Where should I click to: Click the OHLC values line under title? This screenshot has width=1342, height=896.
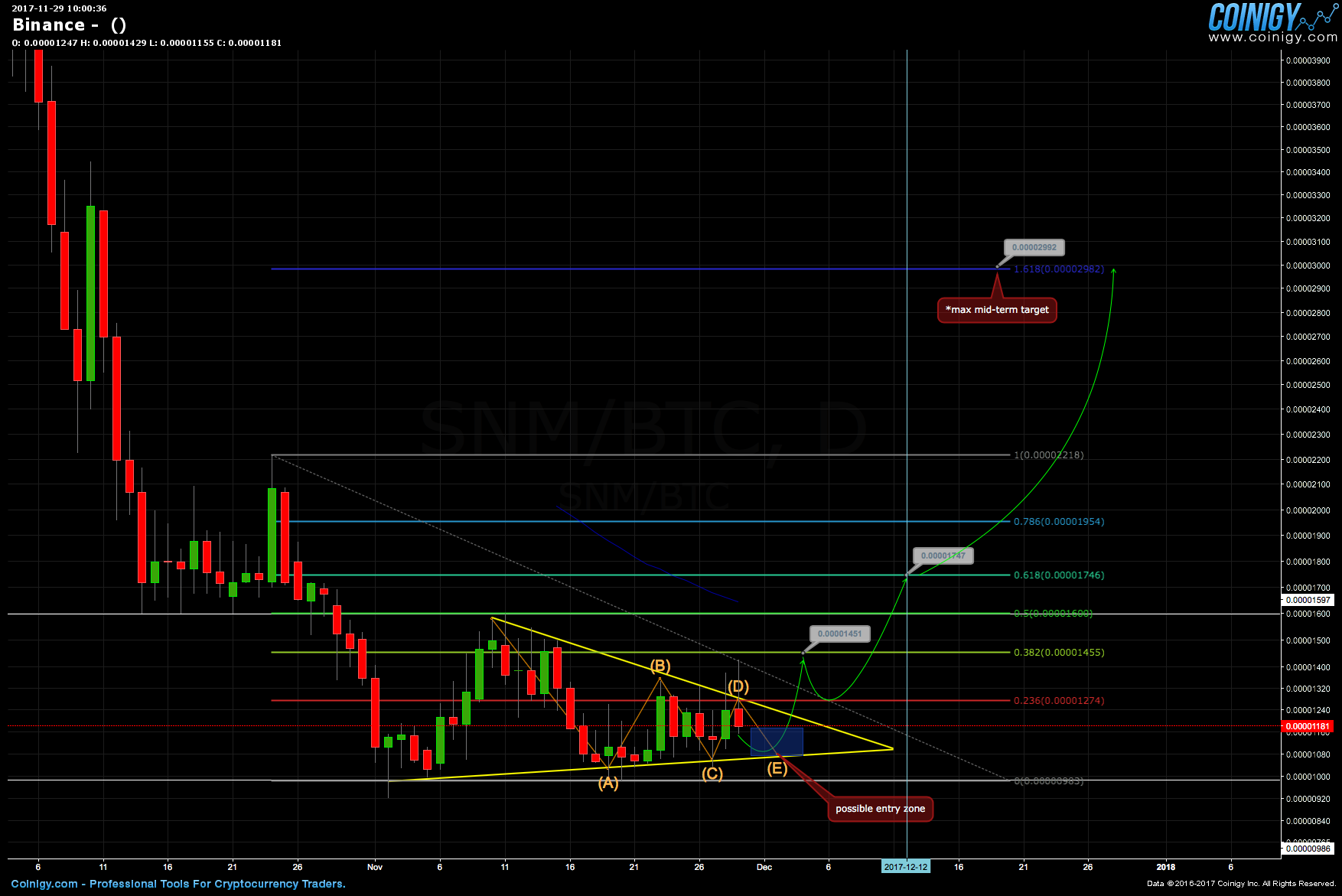point(147,43)
